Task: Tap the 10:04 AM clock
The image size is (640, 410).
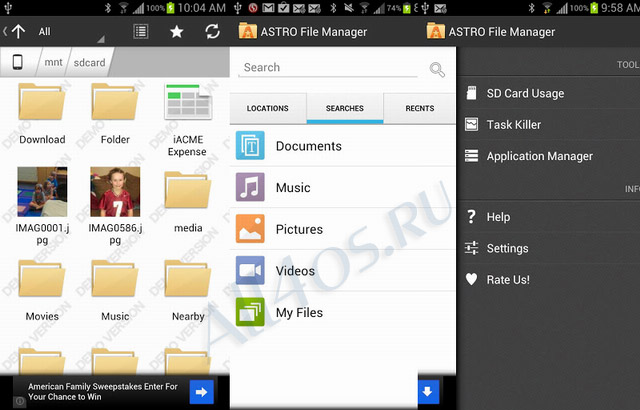Action: point(202,8)
